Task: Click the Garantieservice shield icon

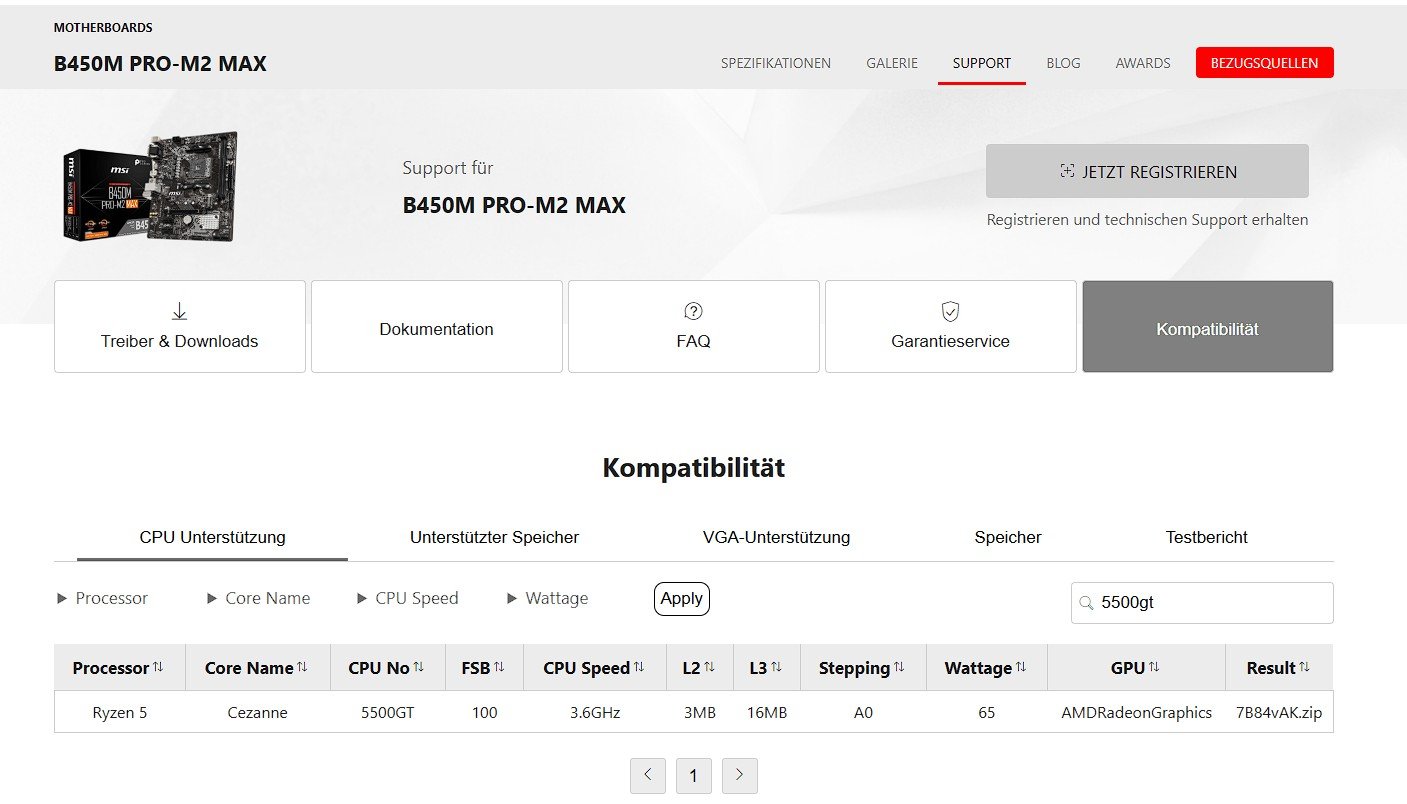Action: (x=951, y=312)
